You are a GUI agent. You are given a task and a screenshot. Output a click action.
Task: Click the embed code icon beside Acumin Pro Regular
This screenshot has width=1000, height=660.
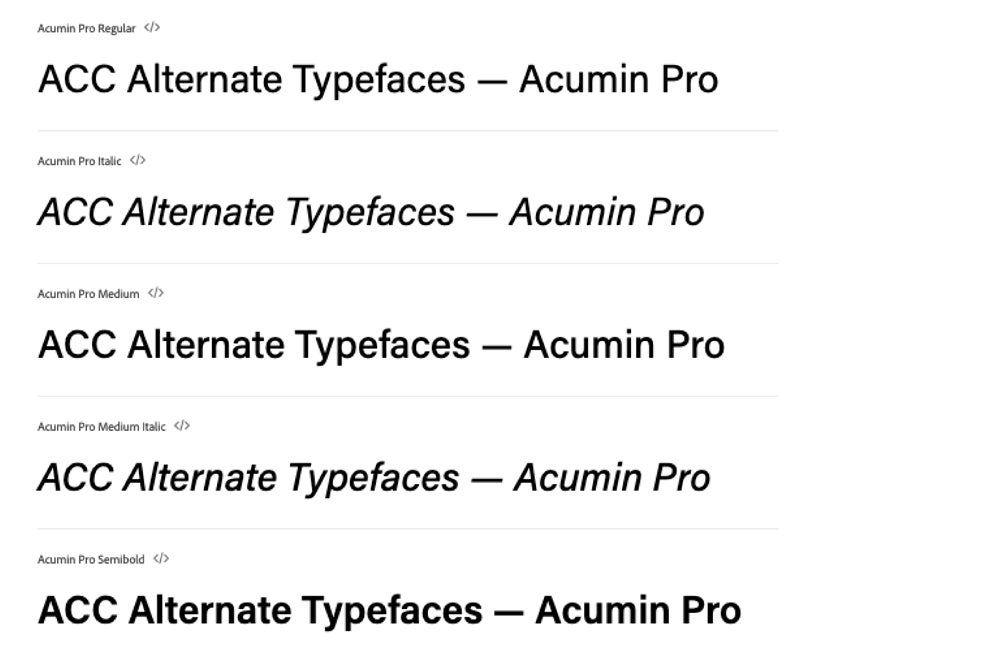coord(152,28)
